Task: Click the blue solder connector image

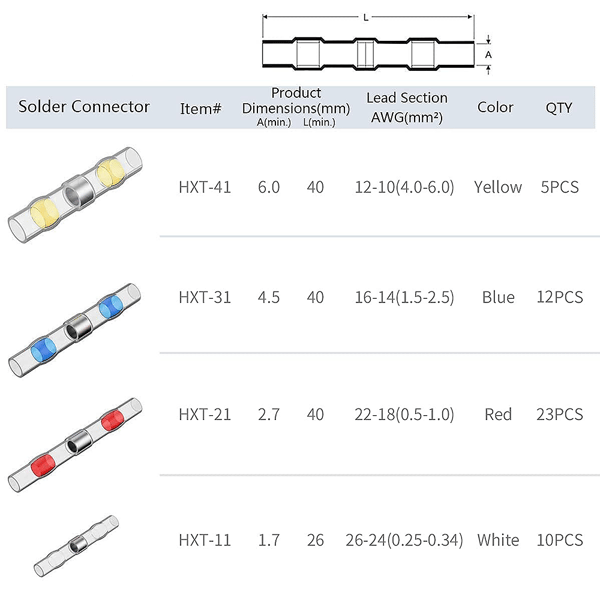Action: point(75,330)
